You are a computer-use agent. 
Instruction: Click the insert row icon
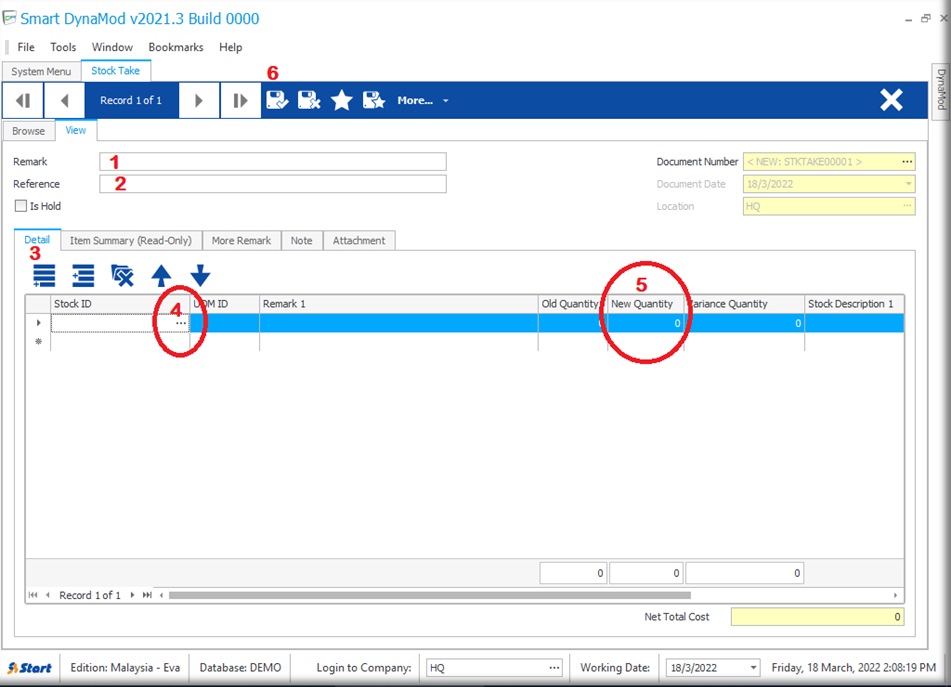83,276
